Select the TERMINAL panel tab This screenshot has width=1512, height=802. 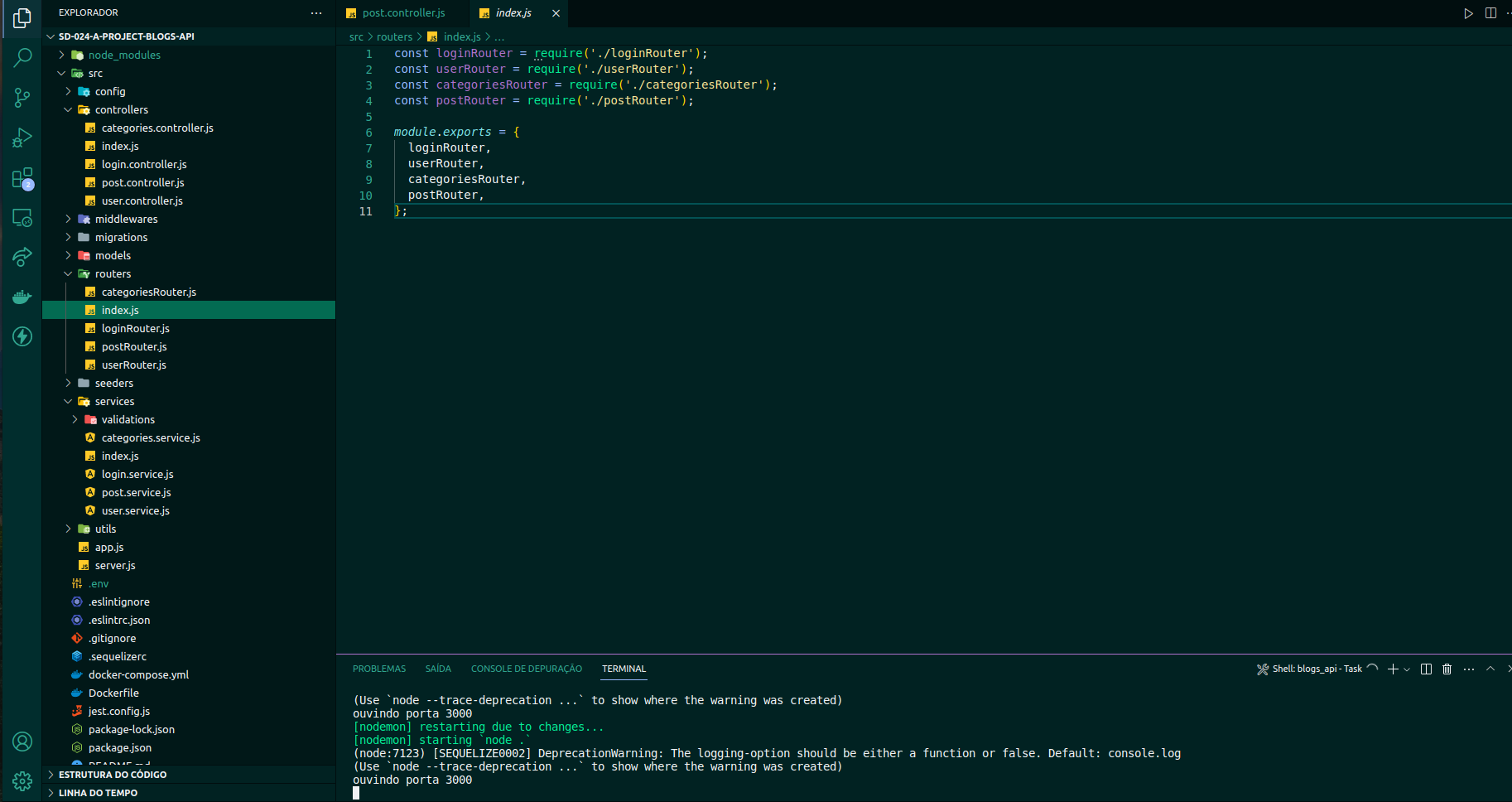point(624,669)
